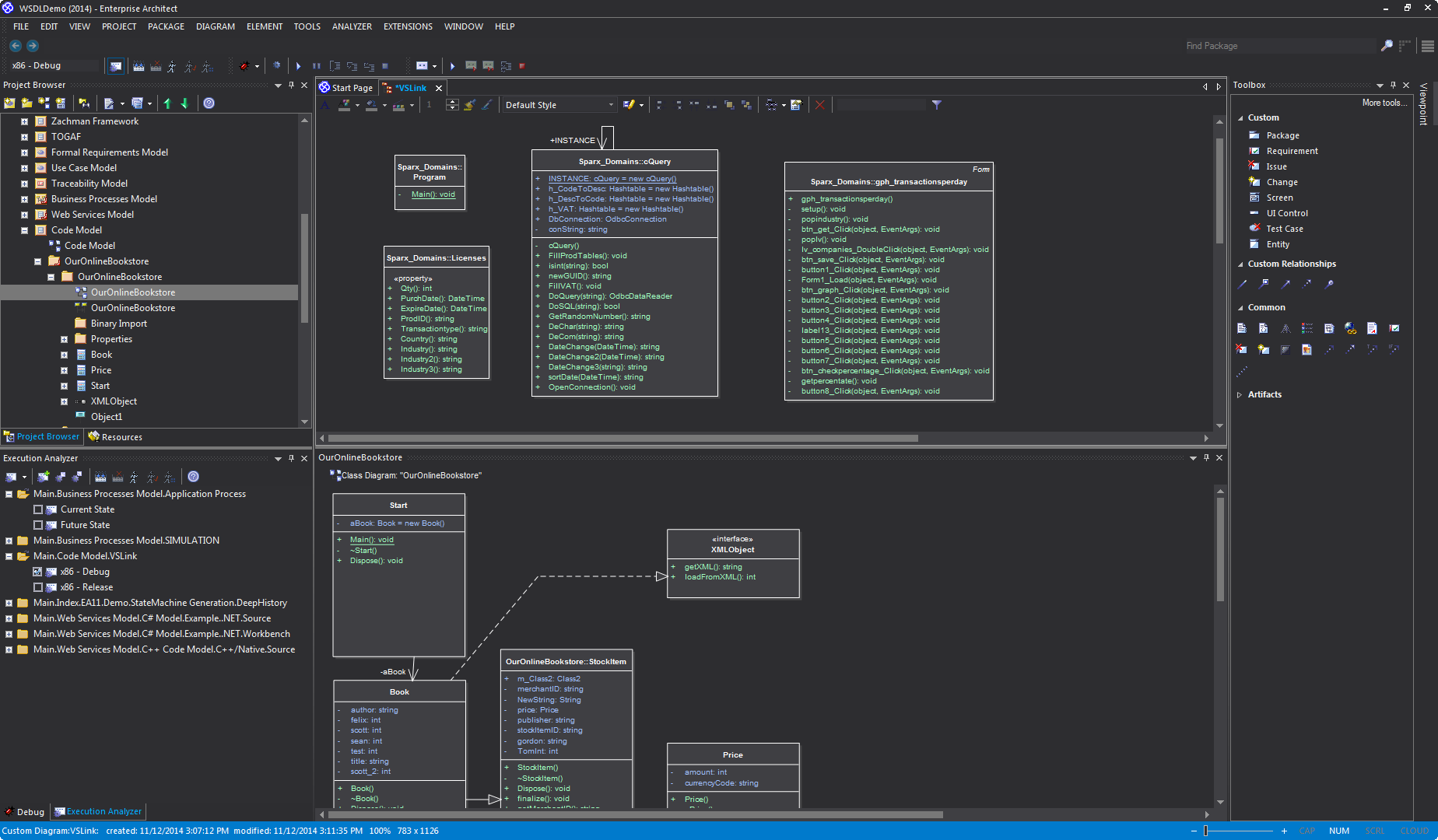
Task: Select the Change tool in Toolbox
Action: pos(1273,182)
